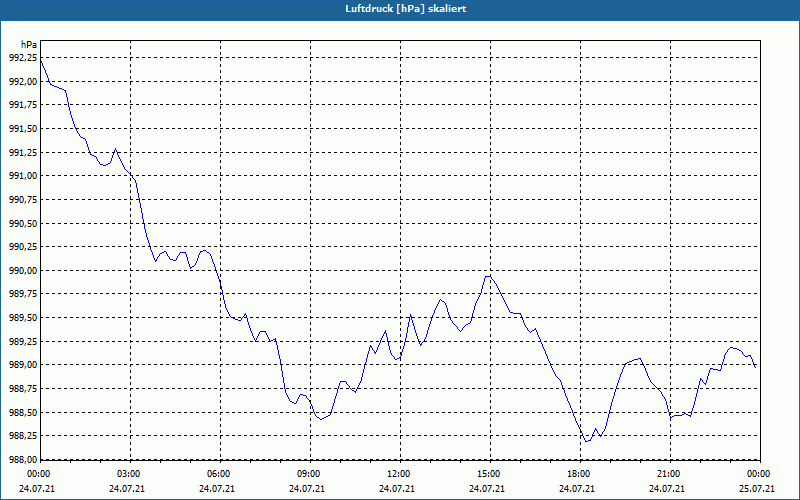The height and width of the screenshot is (500, 800).
Task: Select the 03:00 time label
Action: tap(127, 474)
